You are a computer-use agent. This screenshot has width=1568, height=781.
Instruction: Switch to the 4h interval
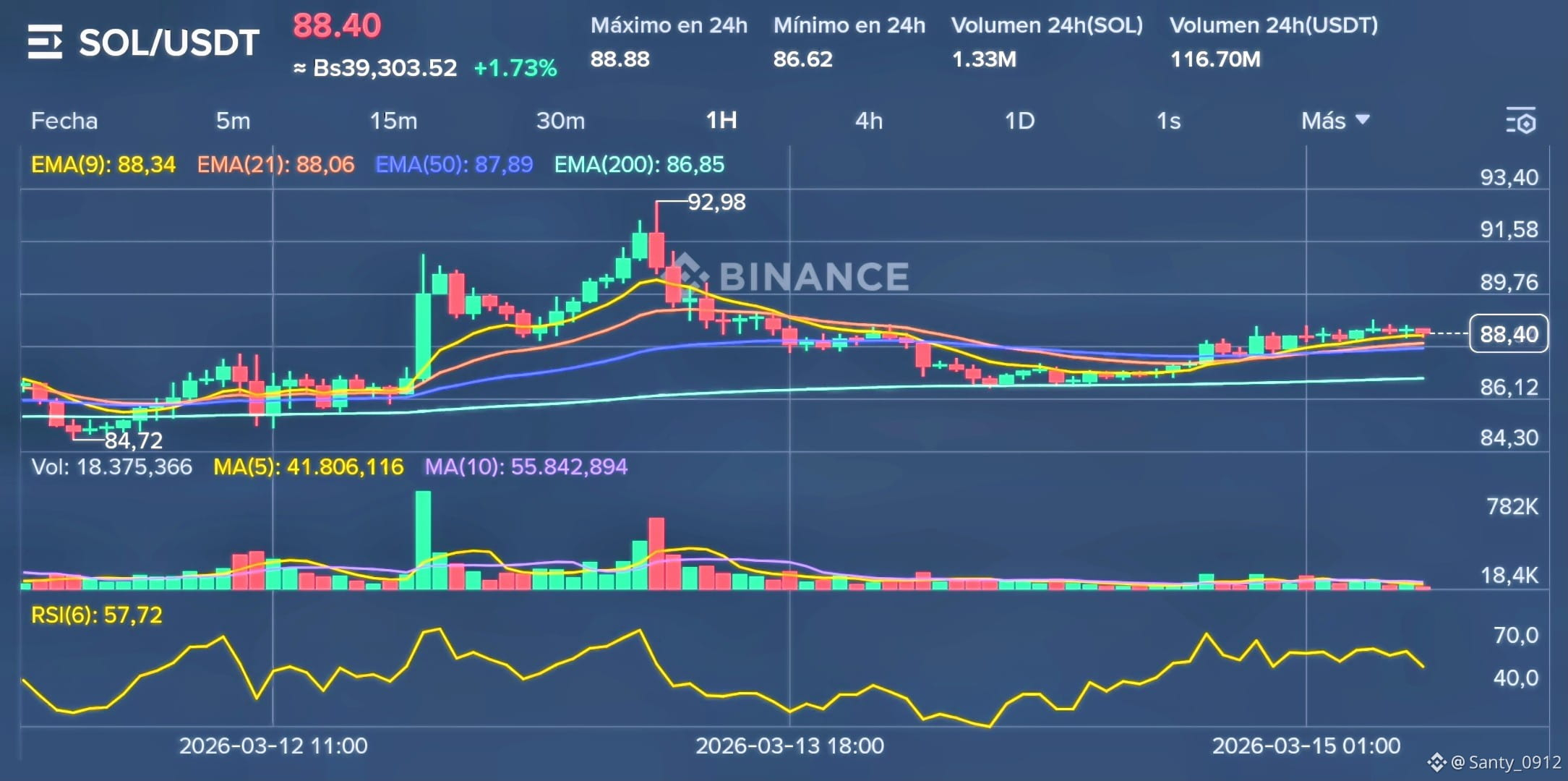(x=869, y=121)
